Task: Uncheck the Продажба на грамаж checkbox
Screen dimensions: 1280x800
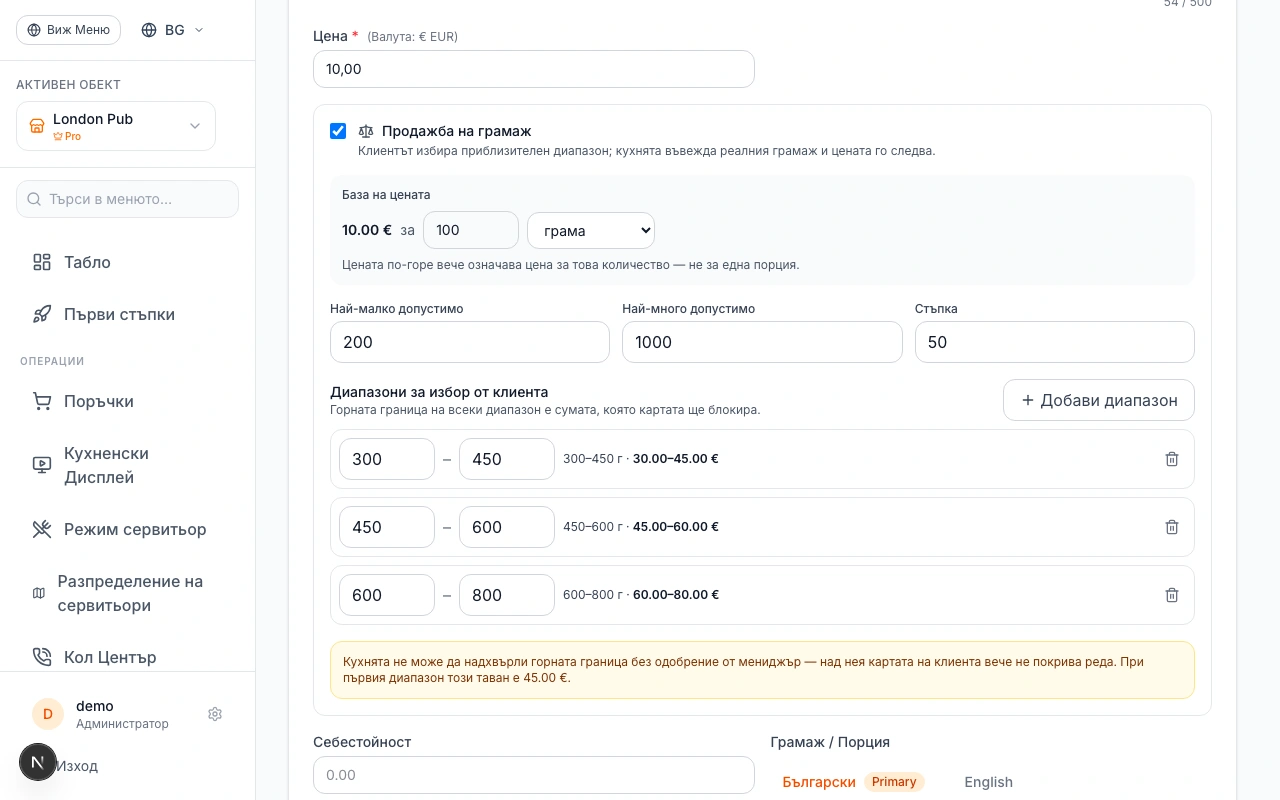Action: (338, 131)
